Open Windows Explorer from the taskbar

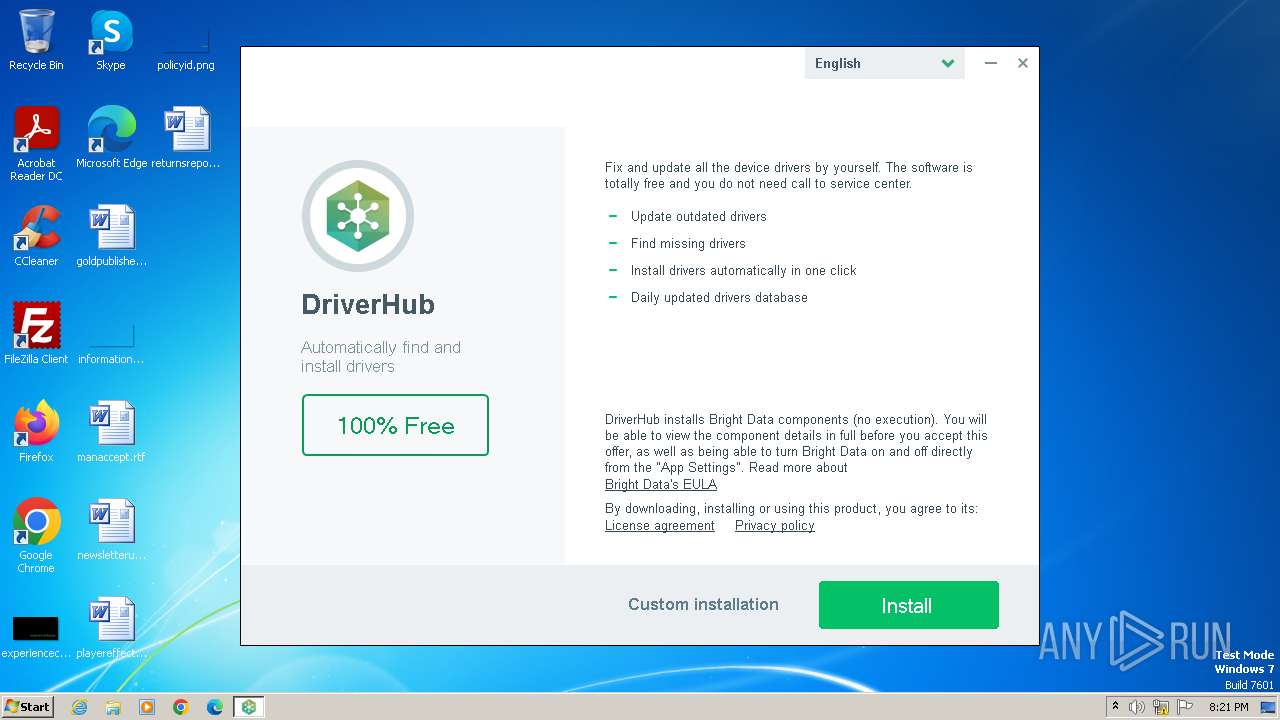tap(113, 707)
